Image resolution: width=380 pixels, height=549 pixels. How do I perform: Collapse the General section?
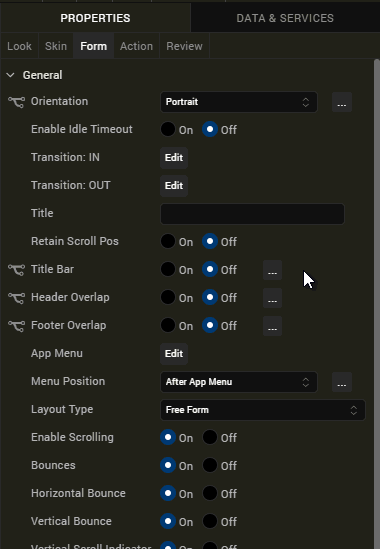(x=11, y=75)
